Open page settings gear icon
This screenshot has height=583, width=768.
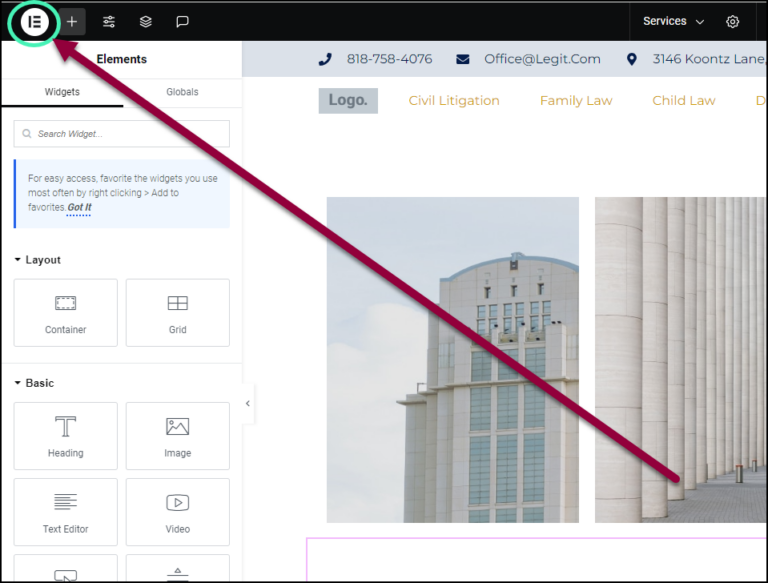click(733, 21)
